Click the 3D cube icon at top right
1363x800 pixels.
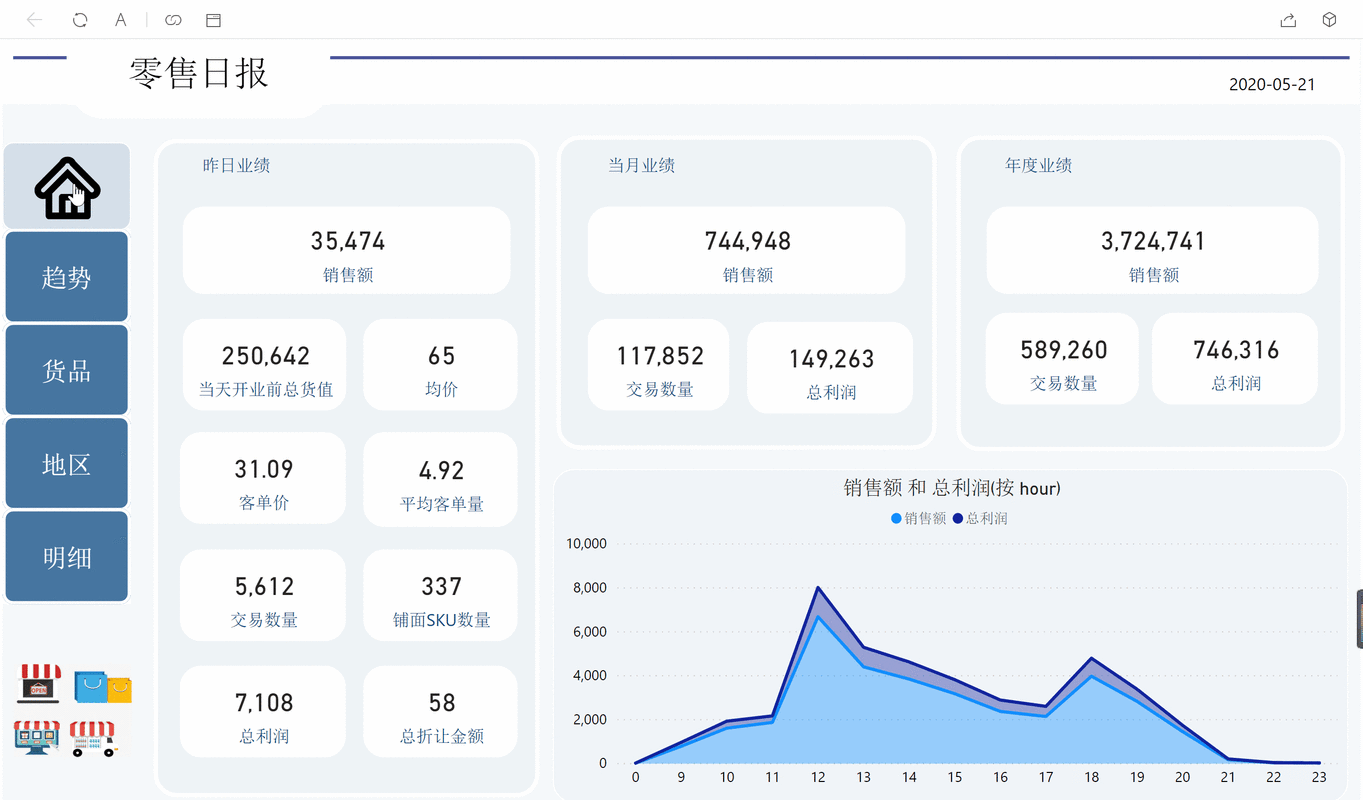click(x=1329, y=19)
